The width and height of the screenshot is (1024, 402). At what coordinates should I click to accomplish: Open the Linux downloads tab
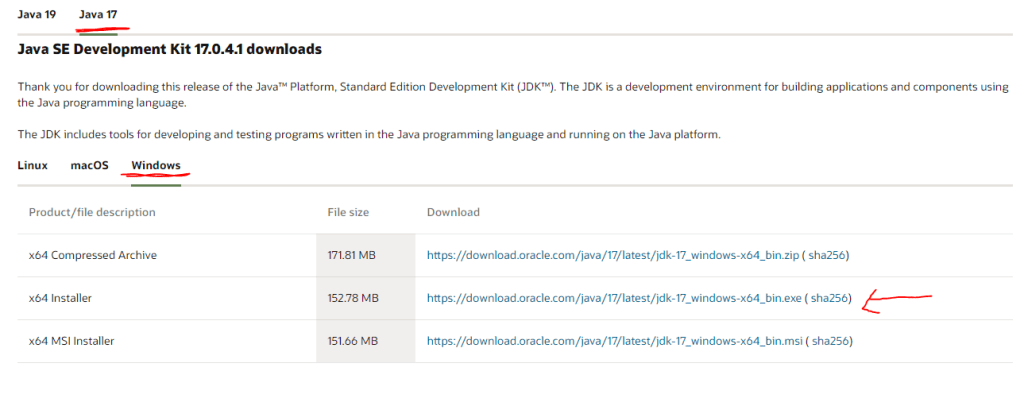(x=33, y=165)
